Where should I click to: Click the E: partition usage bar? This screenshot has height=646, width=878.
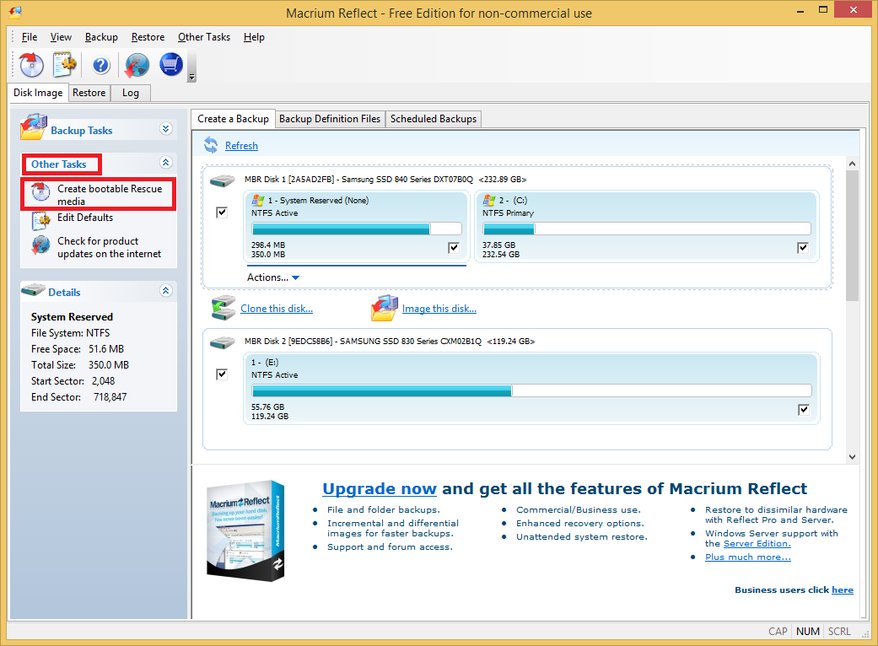(x=531, y=391)
